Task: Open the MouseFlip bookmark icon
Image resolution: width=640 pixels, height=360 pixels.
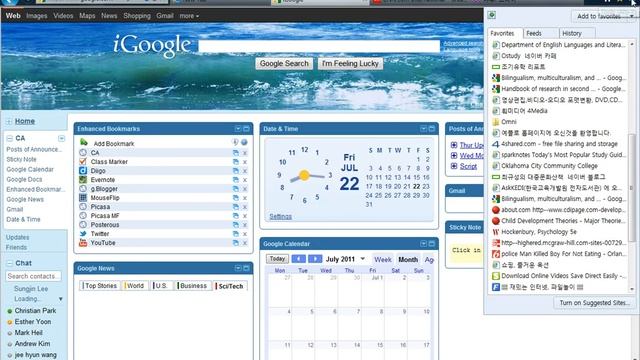Action: (83, 198)
